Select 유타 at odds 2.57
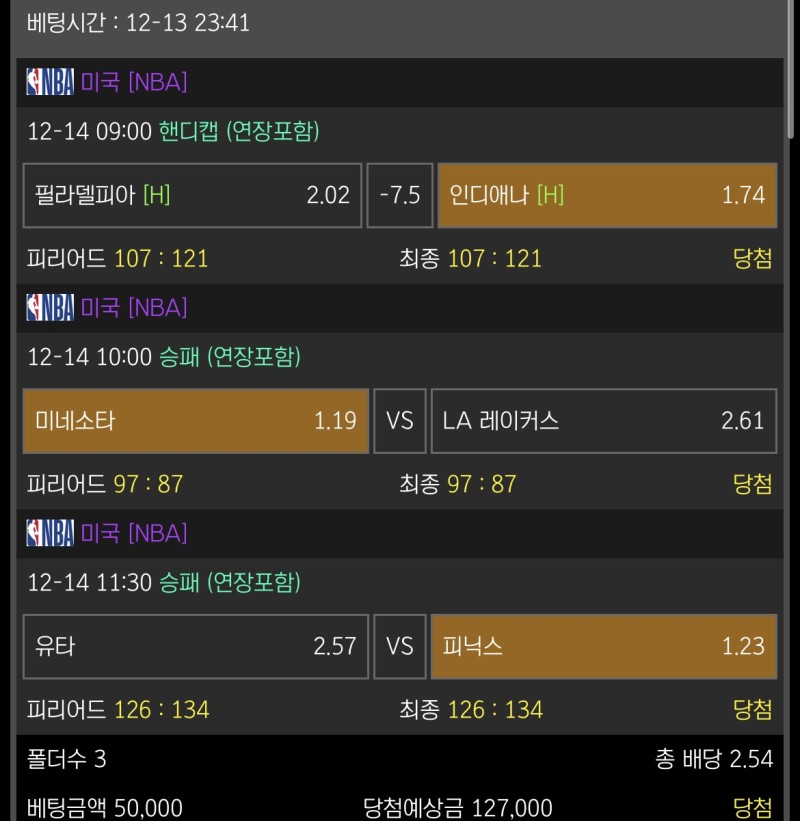Screen dimensions: 800x821 [195, 647]
